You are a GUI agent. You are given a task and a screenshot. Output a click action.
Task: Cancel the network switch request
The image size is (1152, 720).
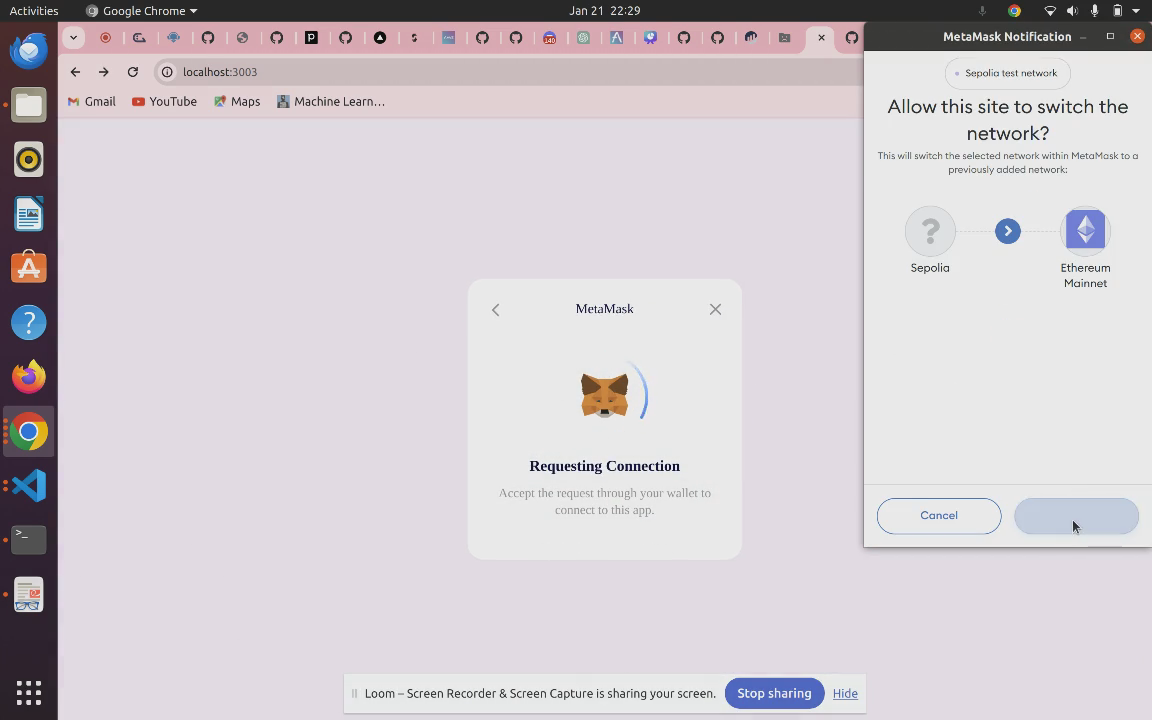pyautogui.click(x=938, y=516)
